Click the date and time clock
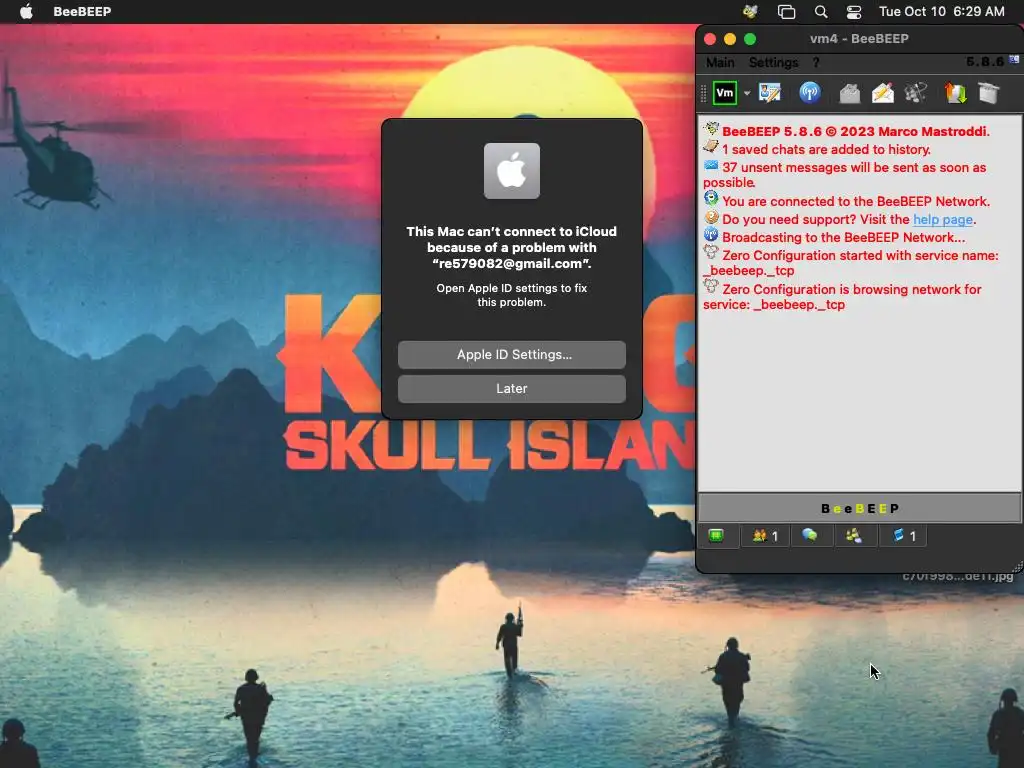This screenshot has height=768, width=1024. [941, 11]
